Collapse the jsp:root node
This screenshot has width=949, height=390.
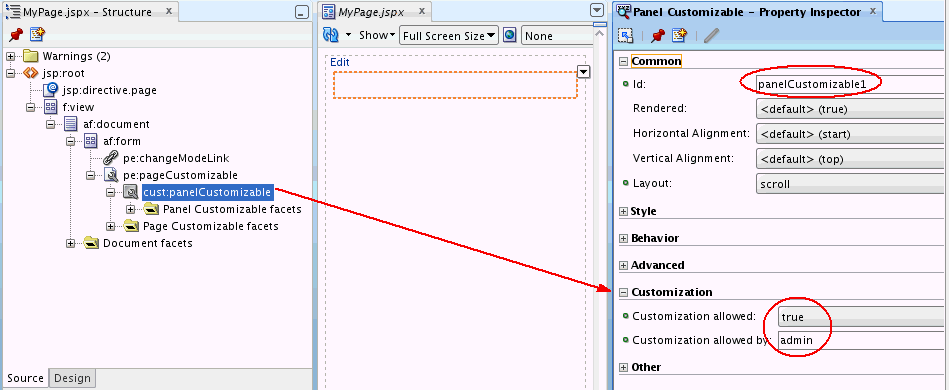pos(10,73)
